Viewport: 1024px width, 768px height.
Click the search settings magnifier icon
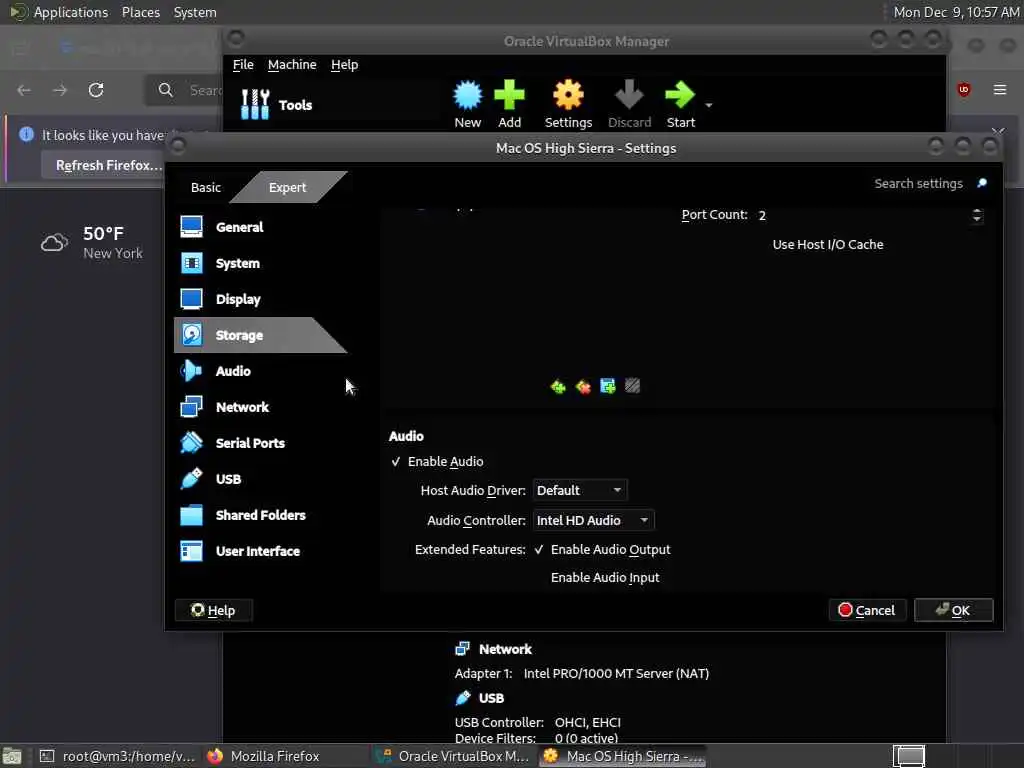[x=982, y=184]
